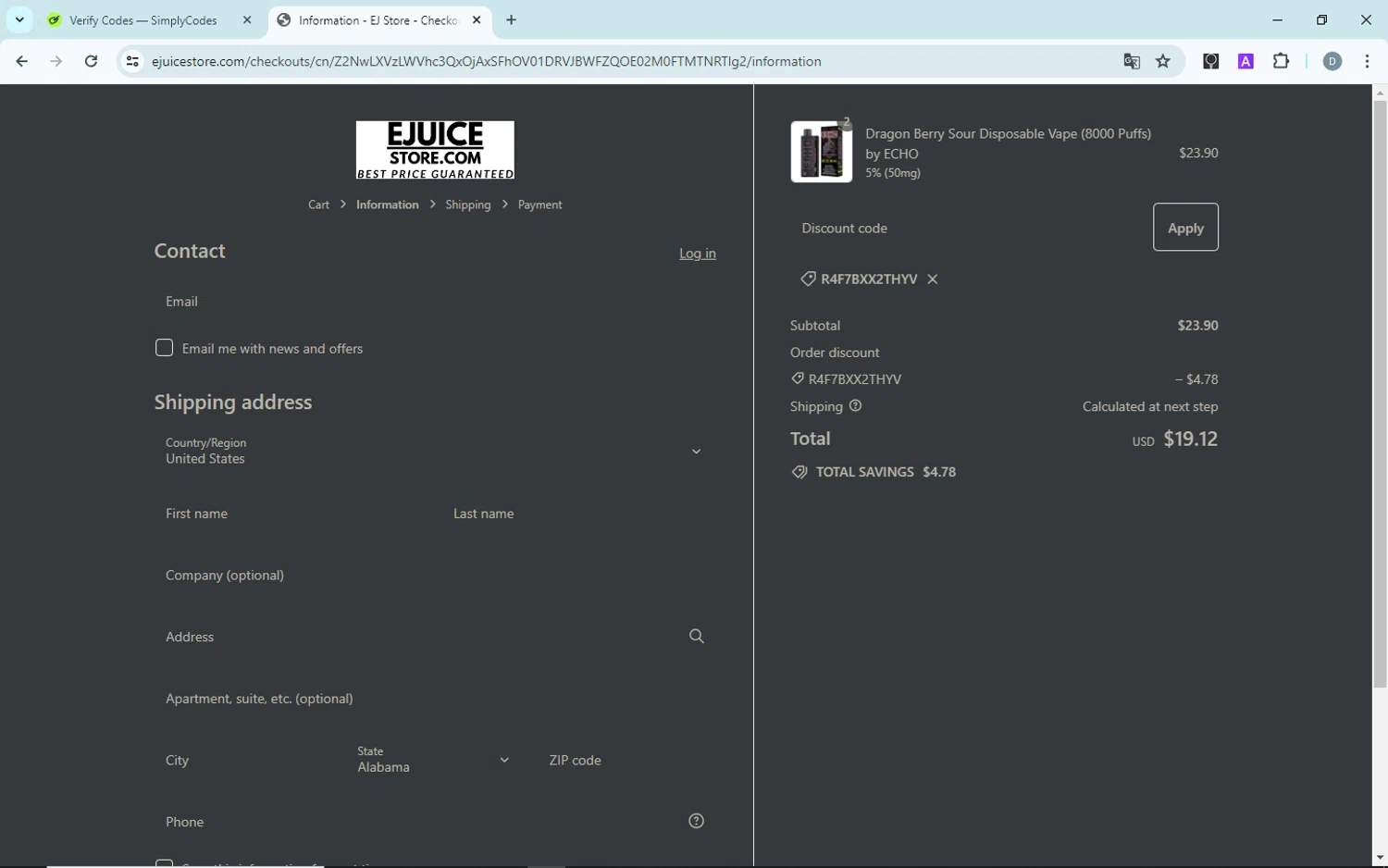Click the purple A extension icon
The width and height of the screenshot is (1388, 868).
[x=1245, y=61]
